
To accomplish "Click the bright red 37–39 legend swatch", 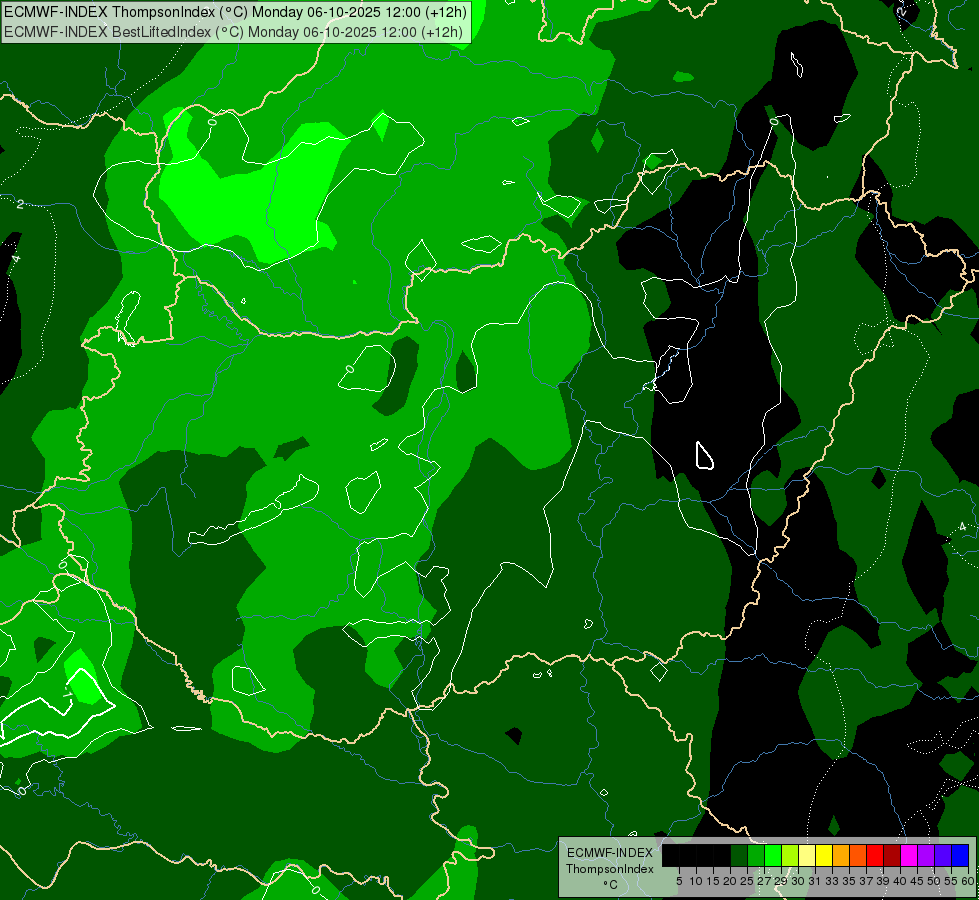I will click(x=875, y=855).
